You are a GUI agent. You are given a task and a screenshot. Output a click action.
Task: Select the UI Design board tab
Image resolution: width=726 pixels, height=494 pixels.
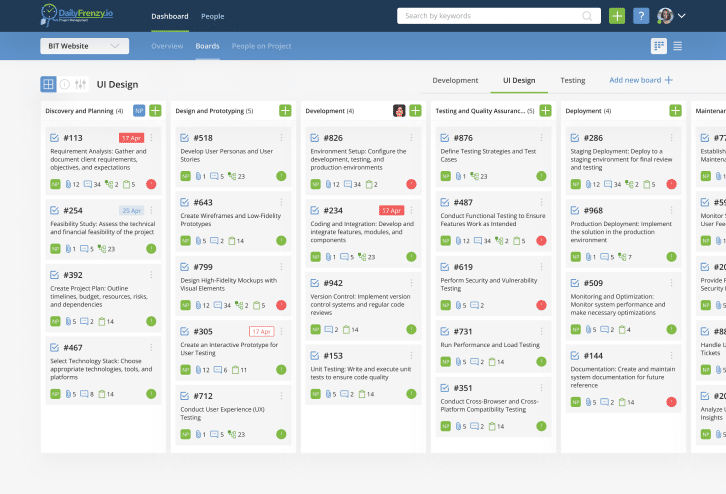(x=519, y=80)
